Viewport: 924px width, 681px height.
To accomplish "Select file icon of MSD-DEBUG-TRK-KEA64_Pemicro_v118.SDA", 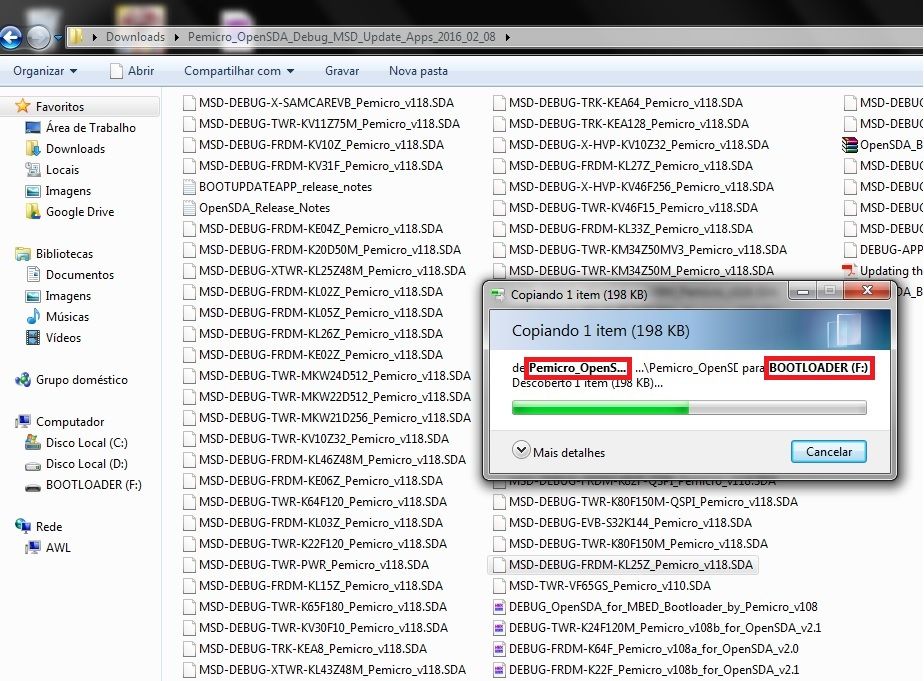I will click(x=499, y=103).
